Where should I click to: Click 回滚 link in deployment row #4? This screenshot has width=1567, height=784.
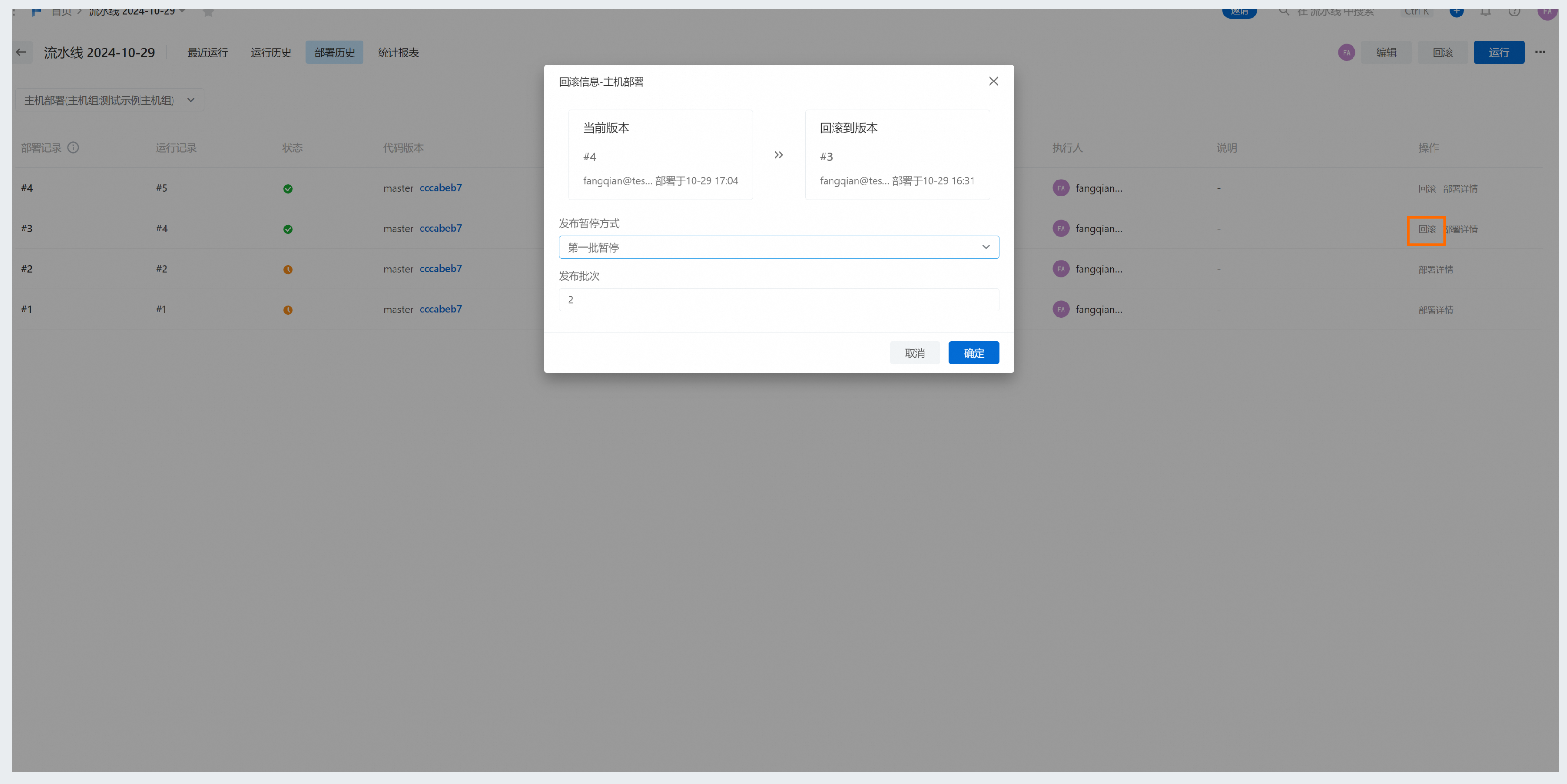1427,188
